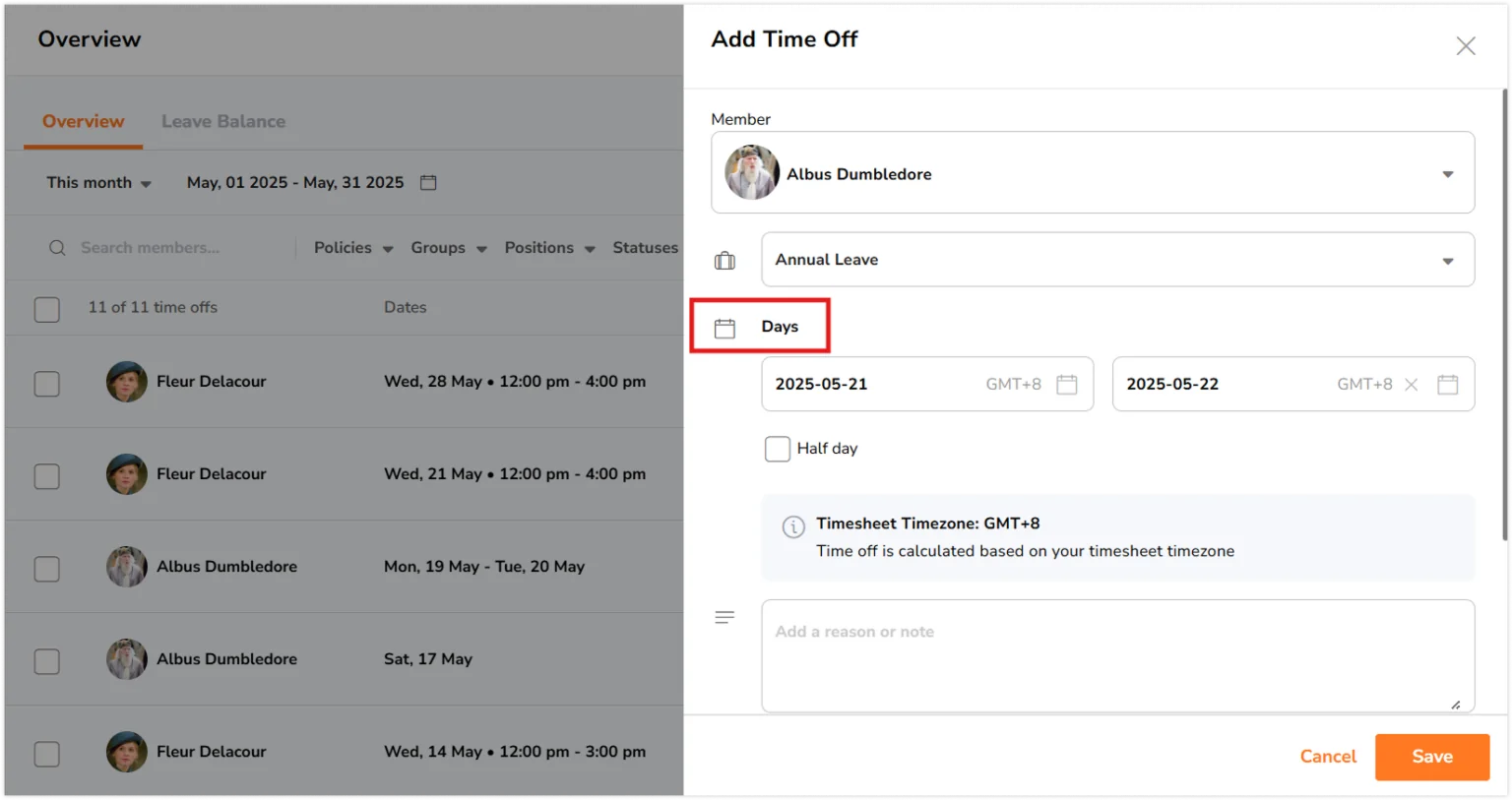
Task: Open the Annual Leave policy dropdown
Action: coord(1117,260)
